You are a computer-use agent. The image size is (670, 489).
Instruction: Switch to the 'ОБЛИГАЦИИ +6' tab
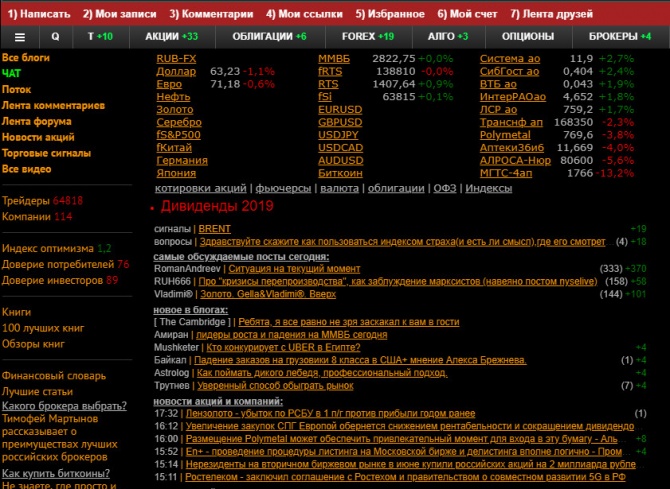[x=270, y=37]
